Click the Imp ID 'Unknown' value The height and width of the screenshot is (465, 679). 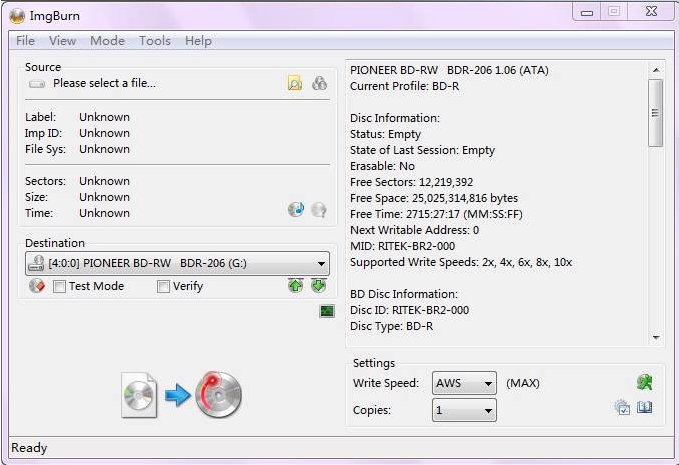click(104, 133)
